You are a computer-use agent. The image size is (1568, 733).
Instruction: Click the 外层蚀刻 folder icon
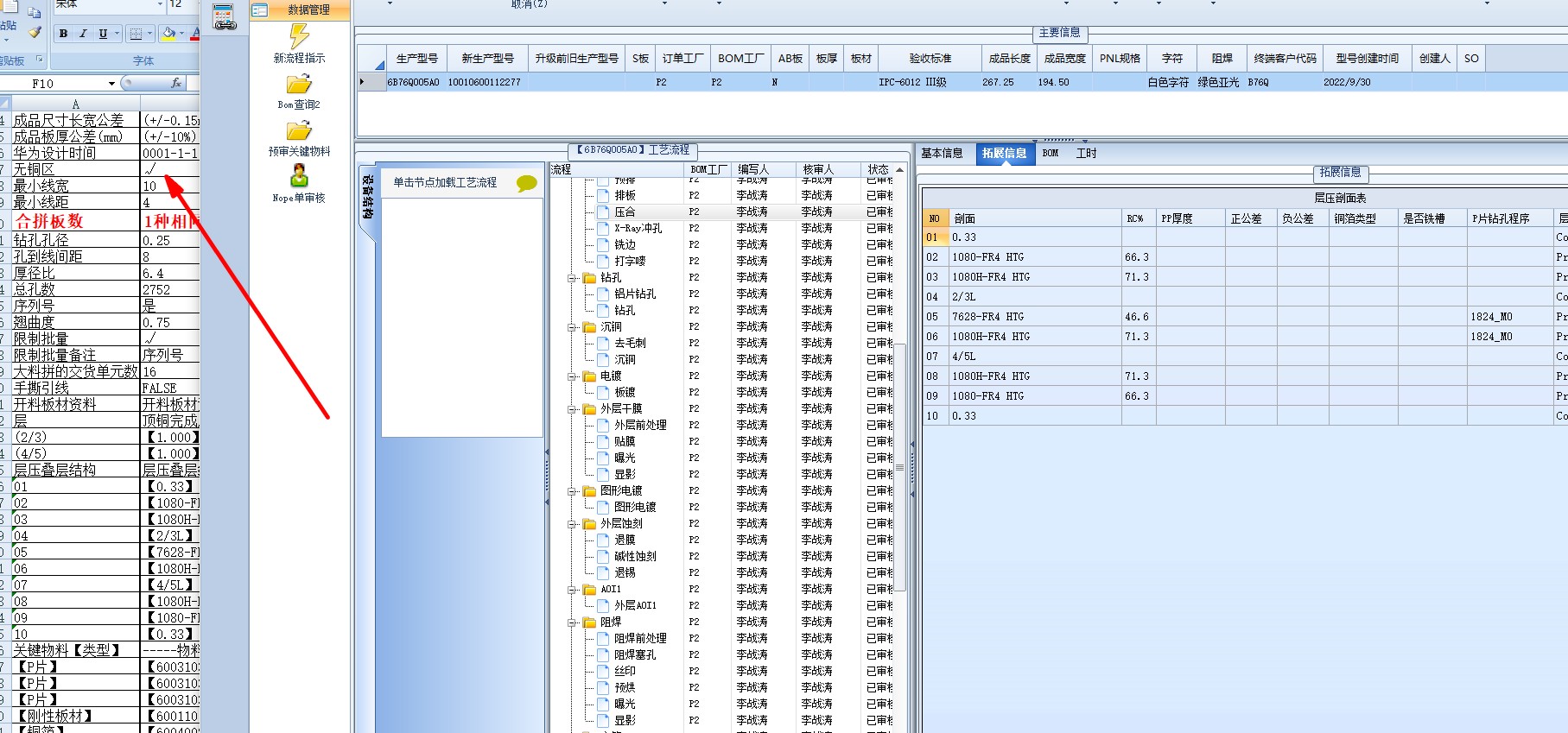click(589, 524)
